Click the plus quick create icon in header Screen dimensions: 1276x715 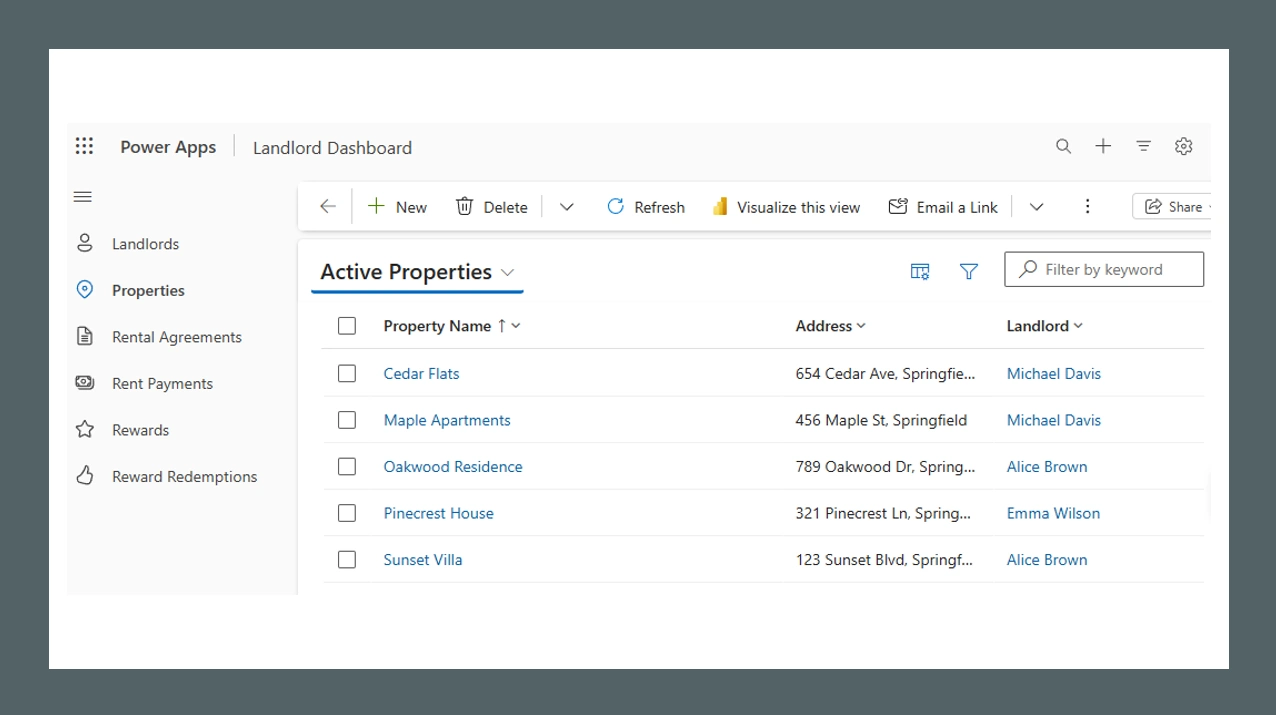pos(1103,147)
